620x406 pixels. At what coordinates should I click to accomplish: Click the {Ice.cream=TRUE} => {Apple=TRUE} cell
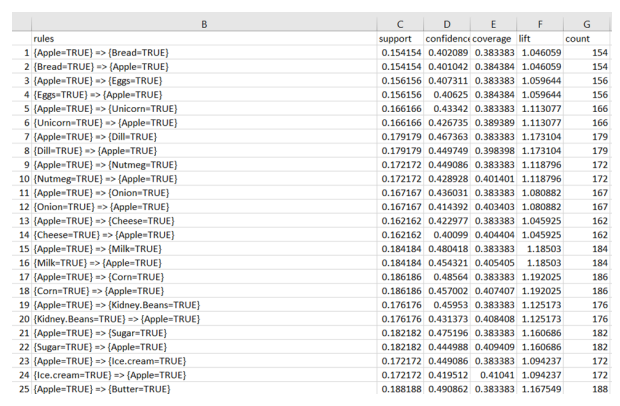pos(204,375)
